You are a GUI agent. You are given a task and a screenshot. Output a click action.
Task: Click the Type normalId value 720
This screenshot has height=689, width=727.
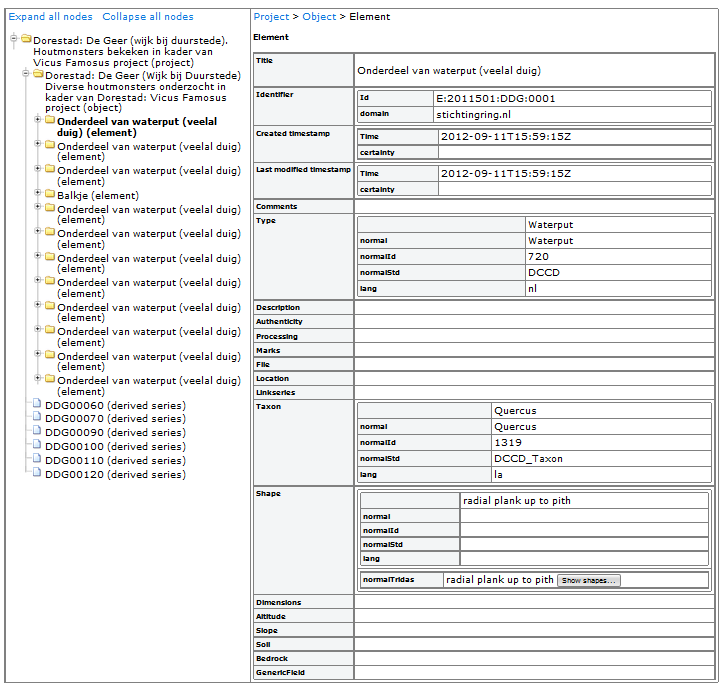pos(538,257)
